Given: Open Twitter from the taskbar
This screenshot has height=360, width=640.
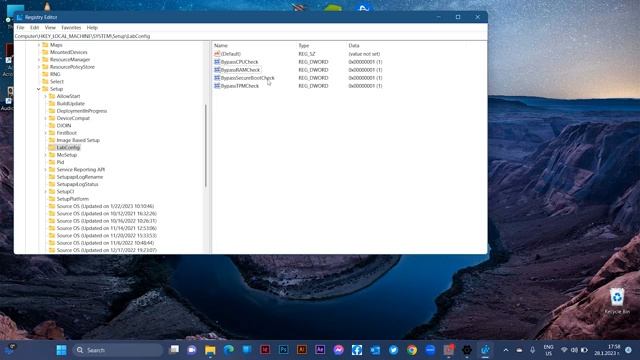Looking at the screenshot, I should coord(393,350).
